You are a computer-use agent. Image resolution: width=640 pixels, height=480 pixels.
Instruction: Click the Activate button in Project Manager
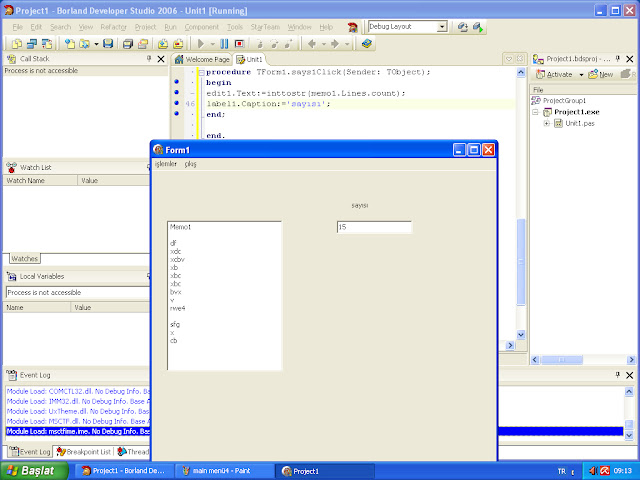tap(554, 74)
